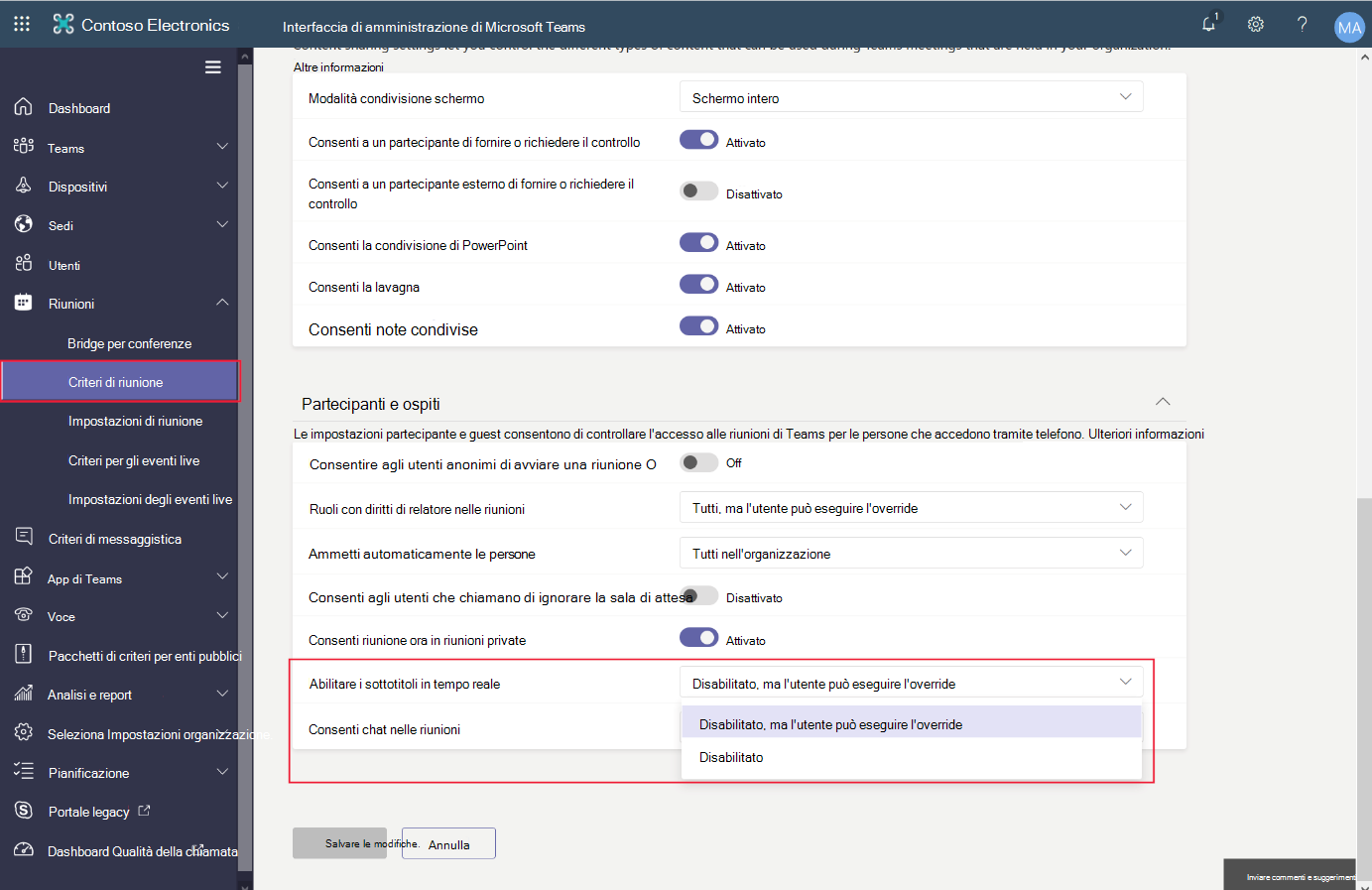Collapse the Partecipanti e ospiti section
This screenshot has height=890, width=1372.
pyautogui.click(x=1163, y=402)
